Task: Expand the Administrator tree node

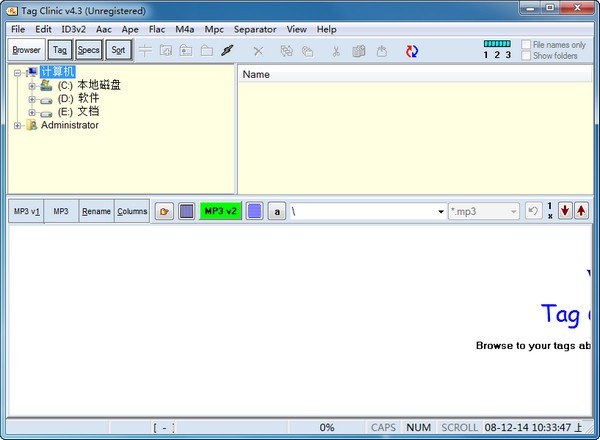Action: pos(17,125)
